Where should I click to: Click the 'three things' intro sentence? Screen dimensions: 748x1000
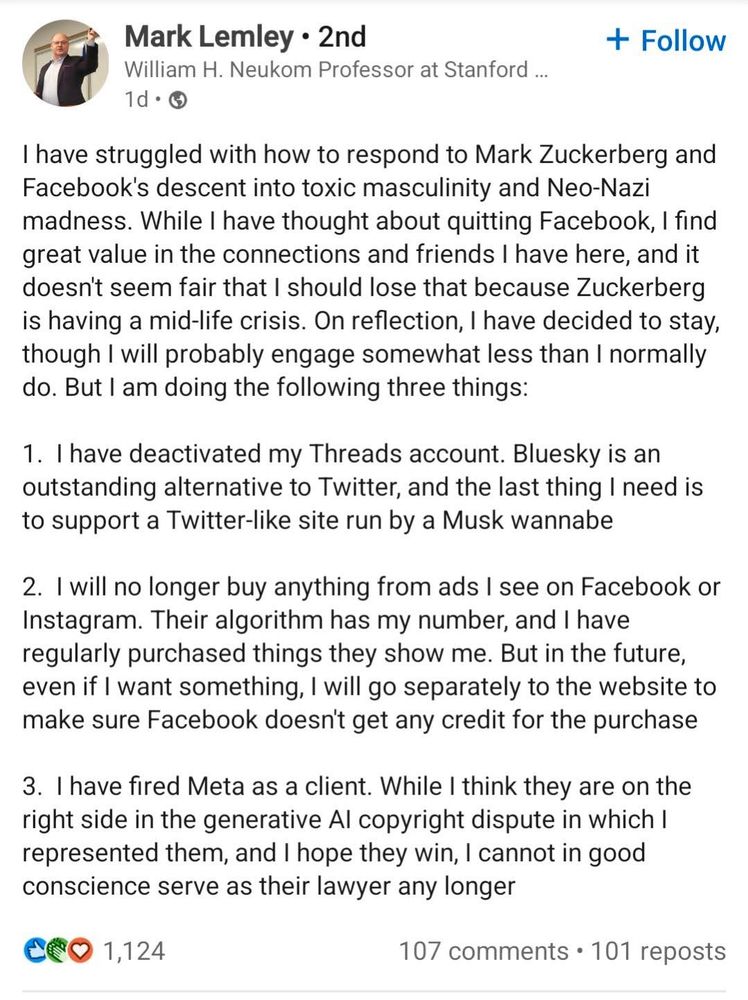coord(297,387)
